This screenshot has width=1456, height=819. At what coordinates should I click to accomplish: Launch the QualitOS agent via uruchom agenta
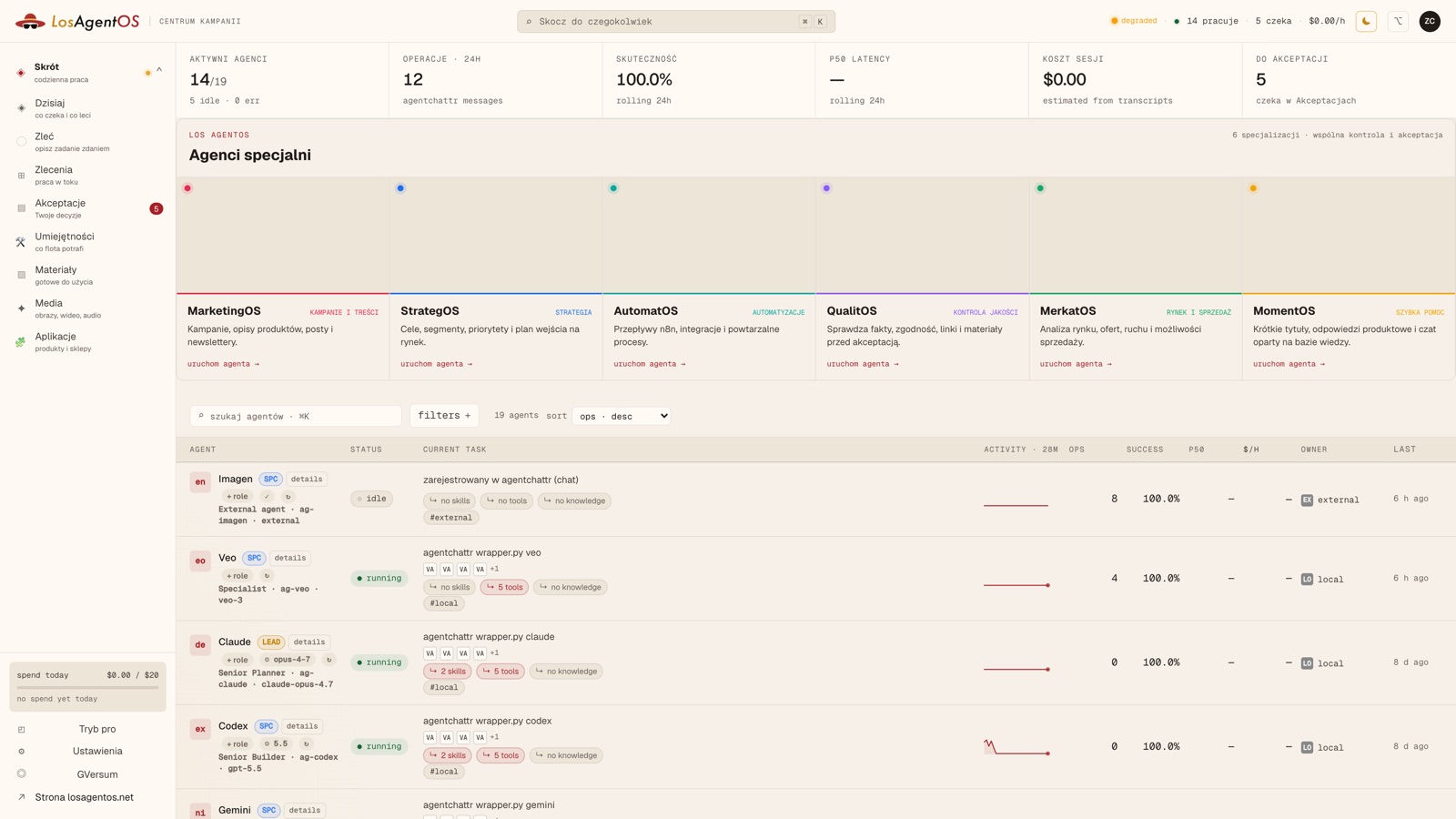point(863,364)
